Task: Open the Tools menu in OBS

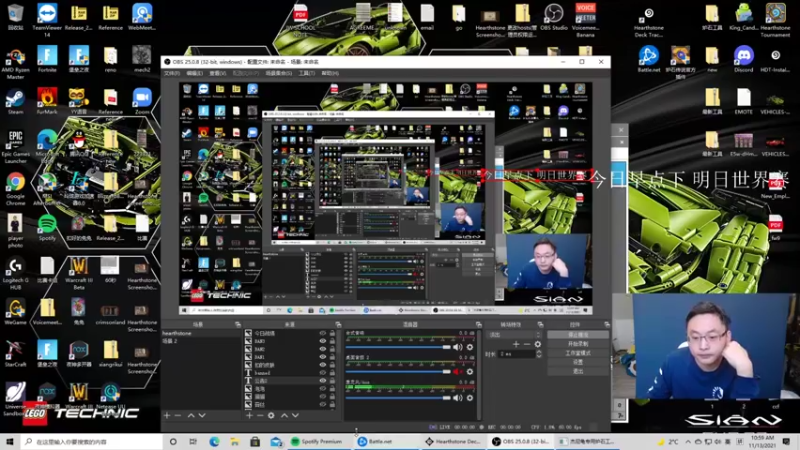Action: tap(307, 73)
